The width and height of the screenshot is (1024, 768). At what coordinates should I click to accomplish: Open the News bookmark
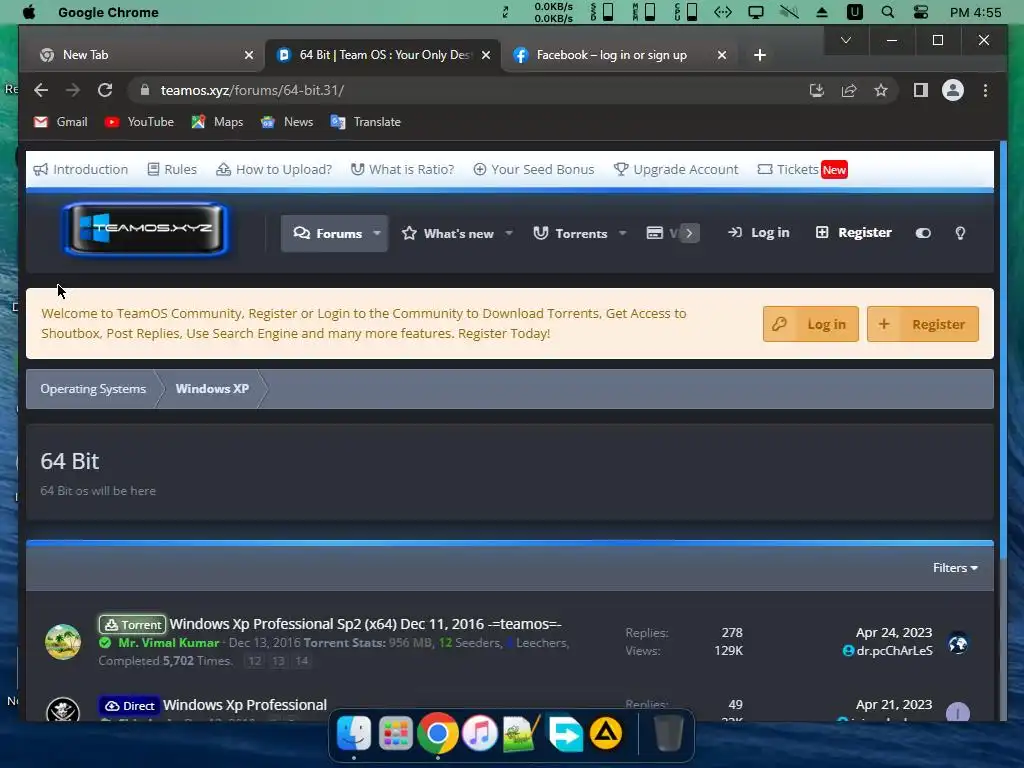(287, 121)
